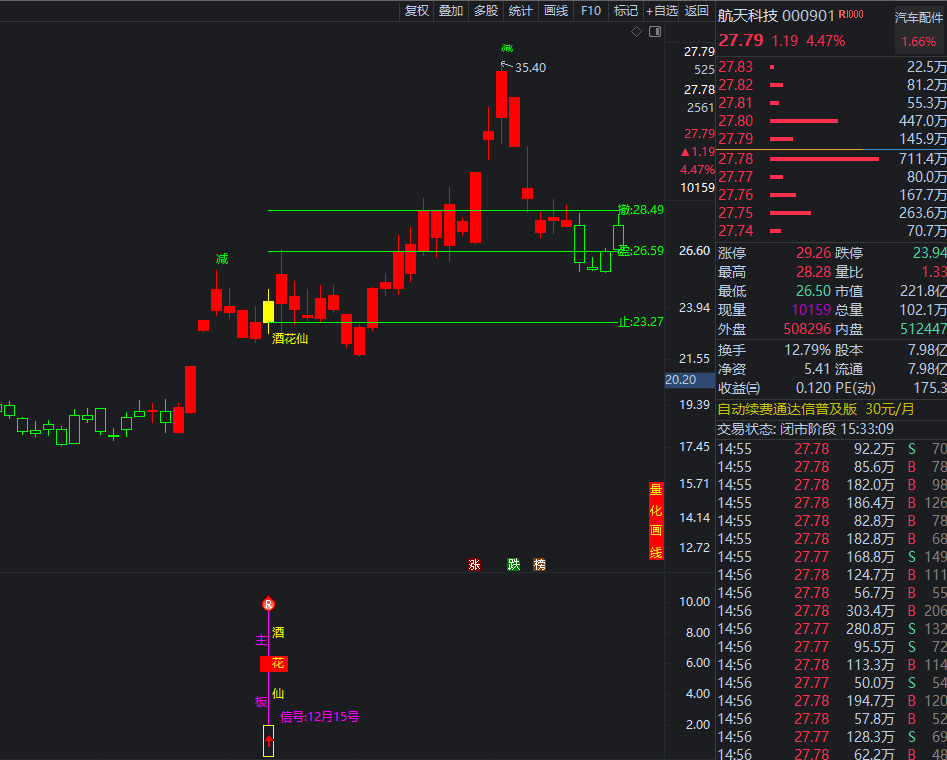This screenshot has width=947, height=760.
Task: Click the green 跌 marker icon
Action: pyautogui.click(x=513, y=564)
